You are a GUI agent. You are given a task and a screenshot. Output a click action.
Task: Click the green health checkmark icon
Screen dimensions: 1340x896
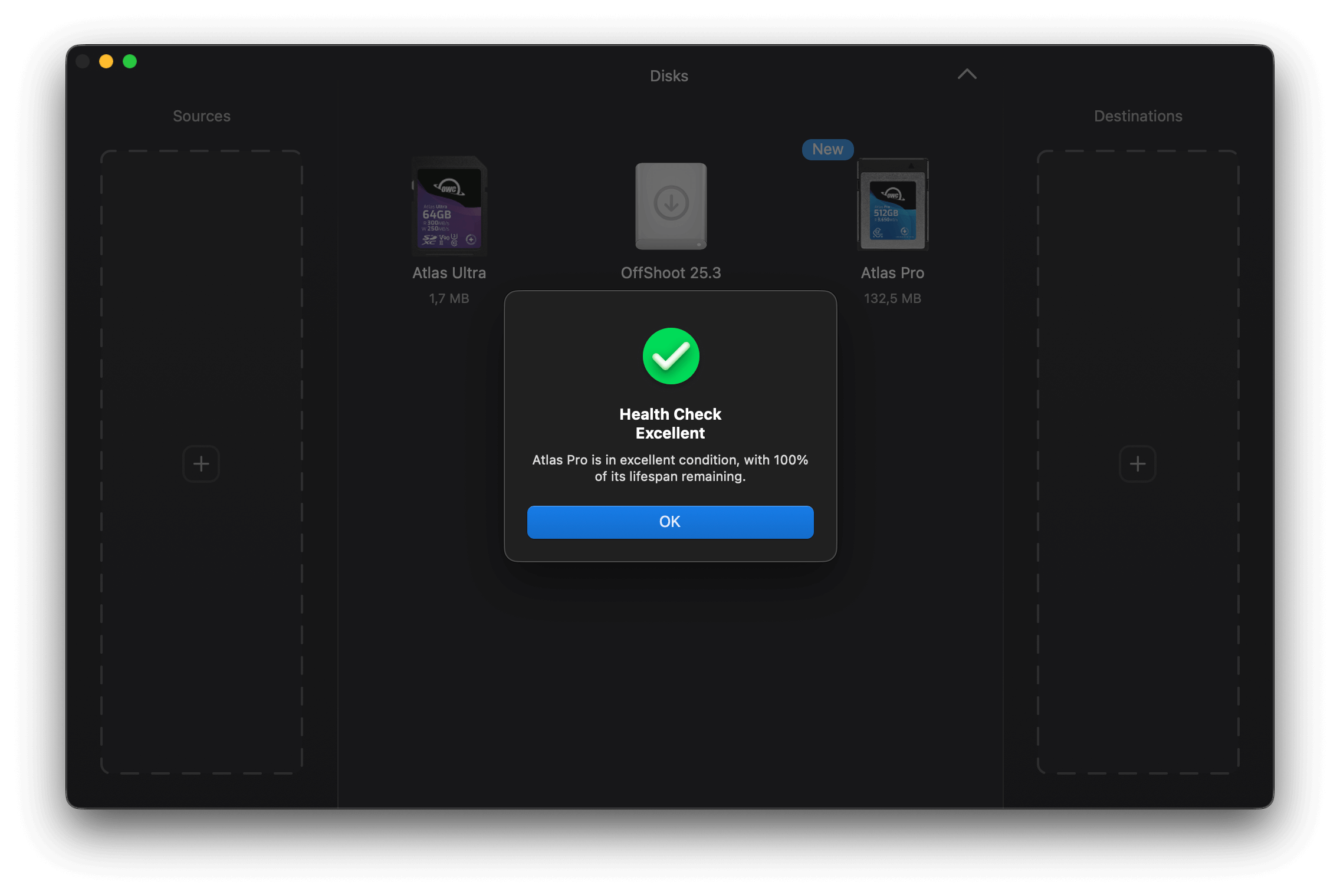[671, 356]
